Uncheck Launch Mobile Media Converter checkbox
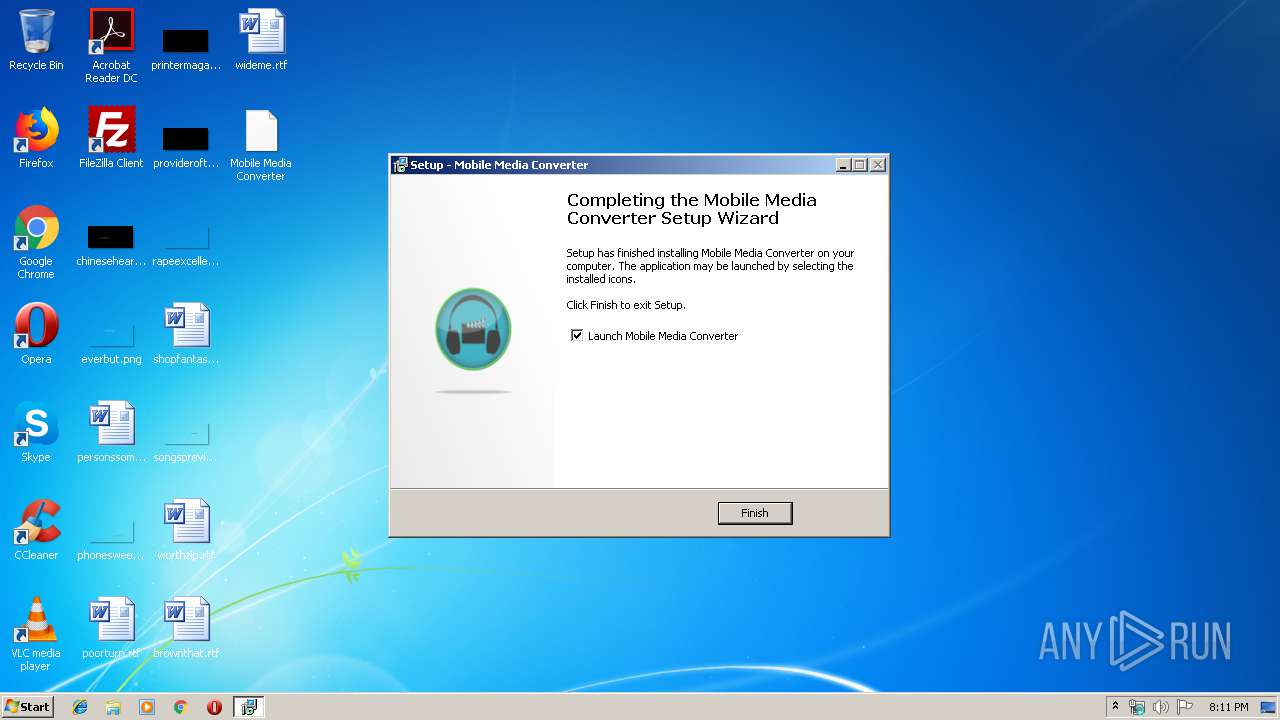 [x=577, y=336]
